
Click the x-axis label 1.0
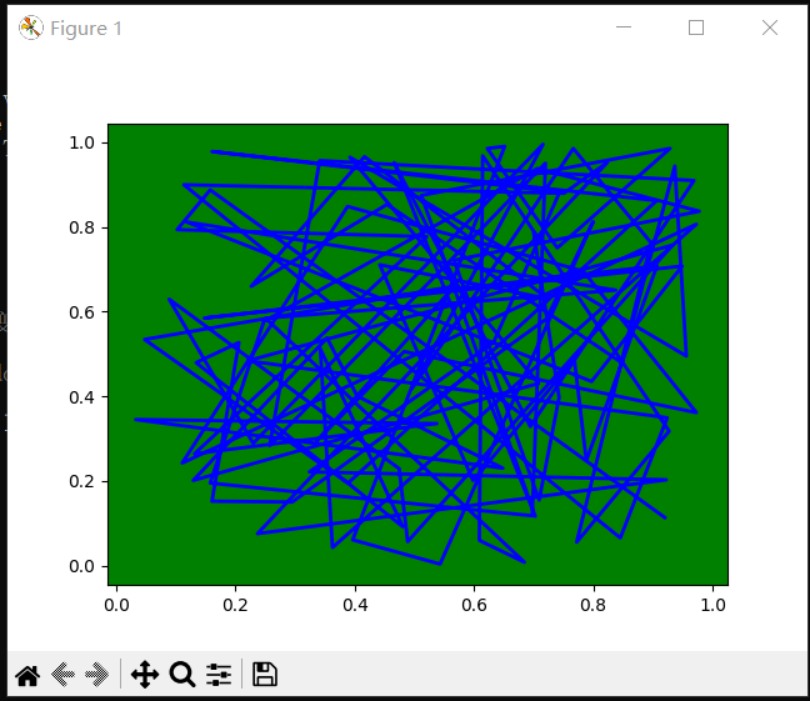pyautogui.click(x=713, y=605)
